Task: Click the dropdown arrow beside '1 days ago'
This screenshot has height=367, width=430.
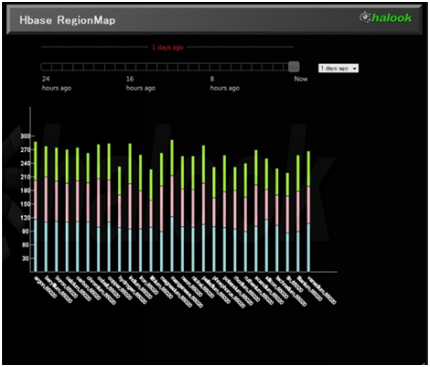Action: pos(355,68)
